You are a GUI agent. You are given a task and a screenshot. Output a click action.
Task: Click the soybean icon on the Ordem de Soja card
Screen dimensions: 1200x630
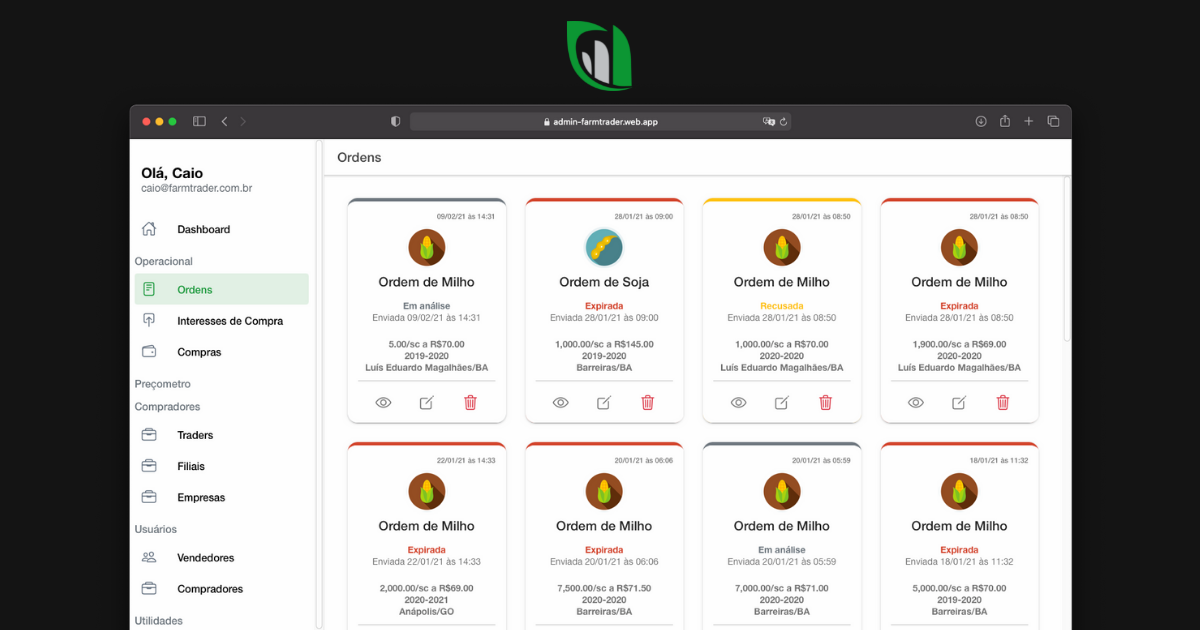click(x=604, y=247)
